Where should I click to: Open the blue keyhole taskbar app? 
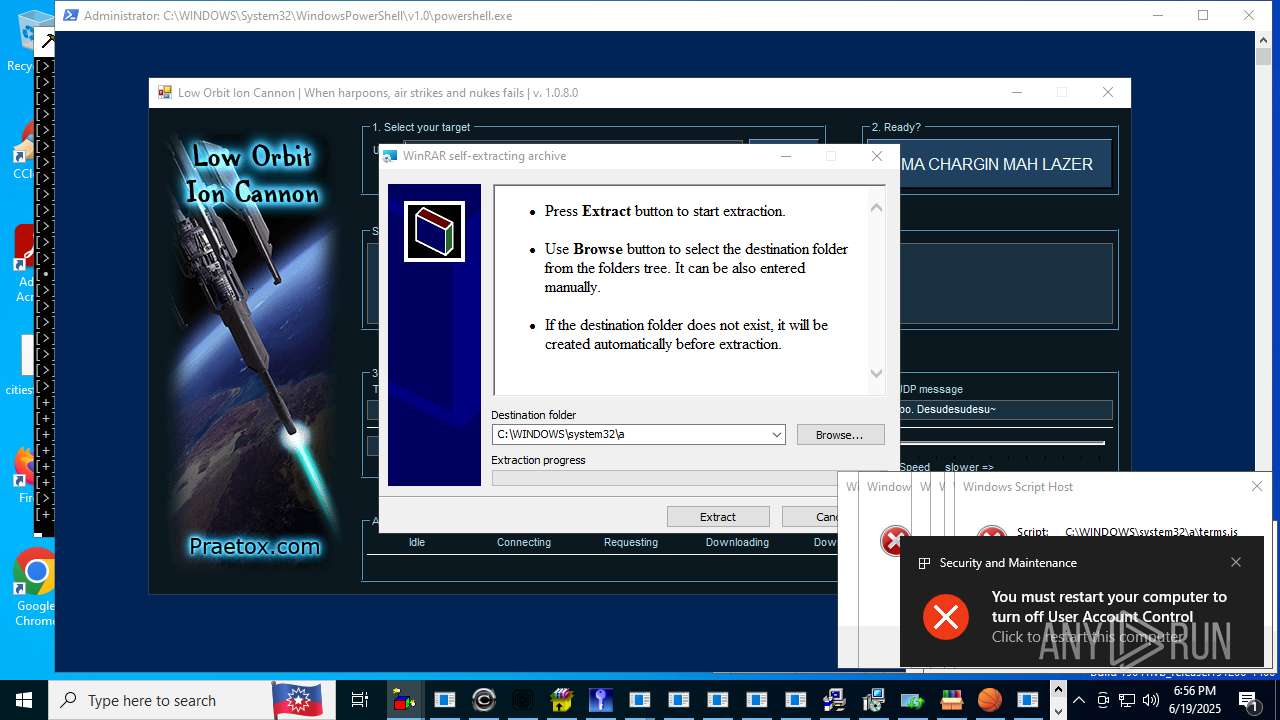tap(601, 700)
